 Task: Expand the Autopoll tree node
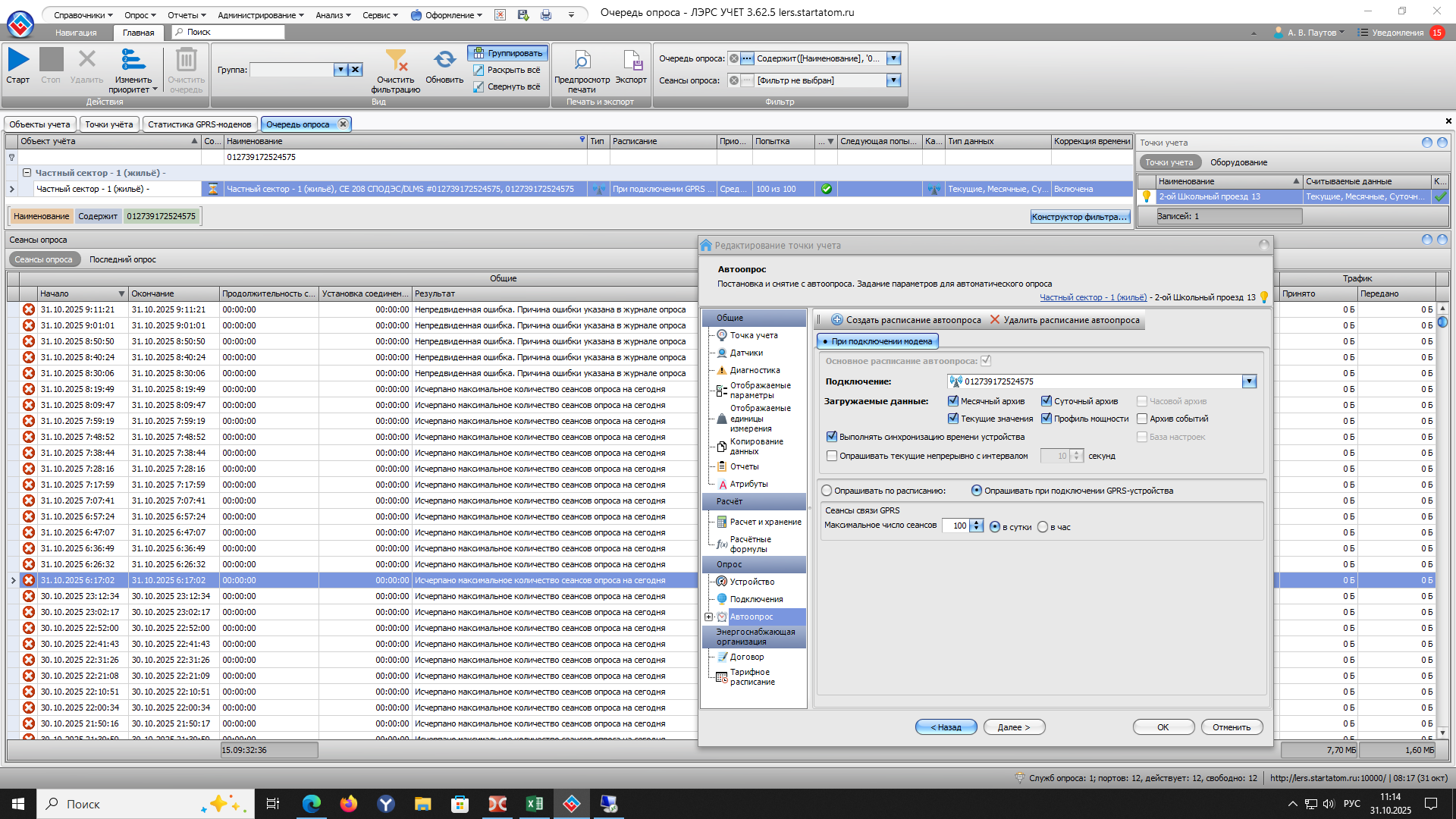(x=708, y=617)
